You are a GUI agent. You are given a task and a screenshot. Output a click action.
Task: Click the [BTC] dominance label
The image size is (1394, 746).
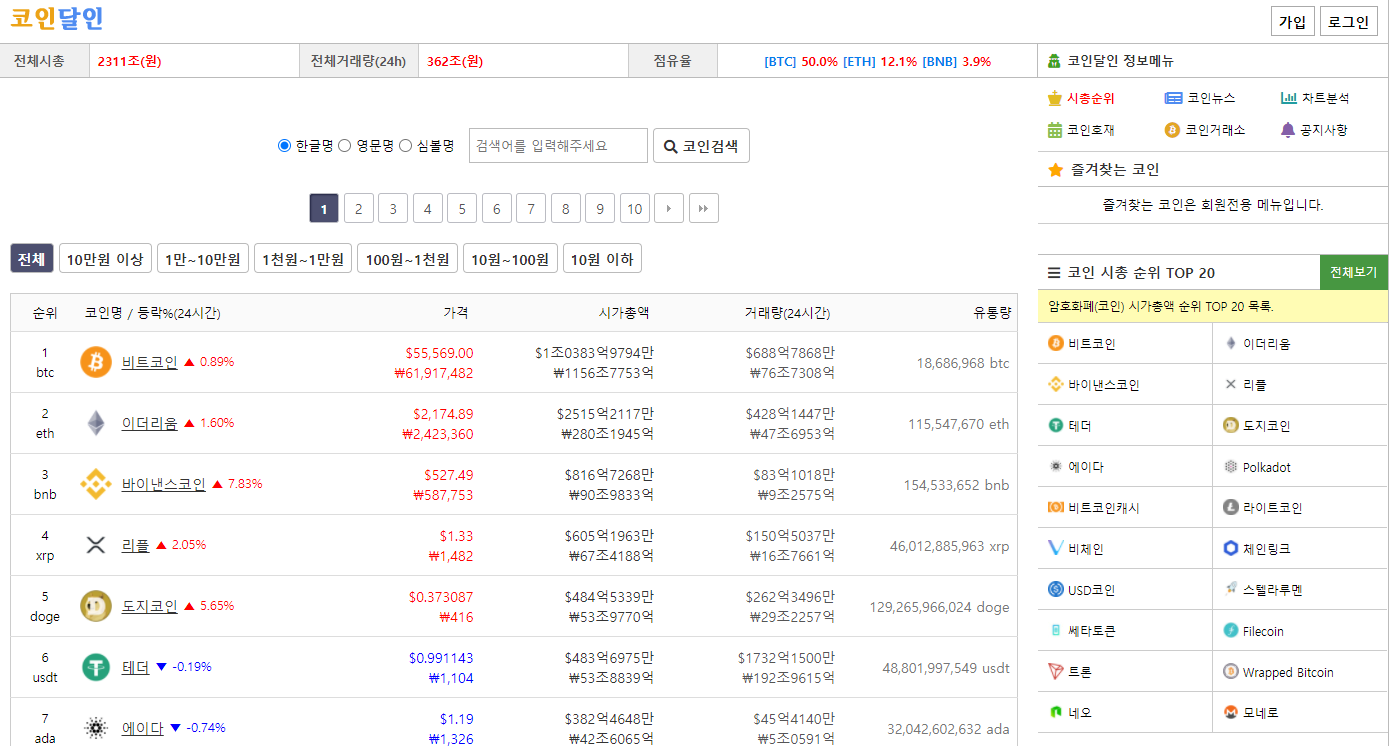click(x=780, y=61)
